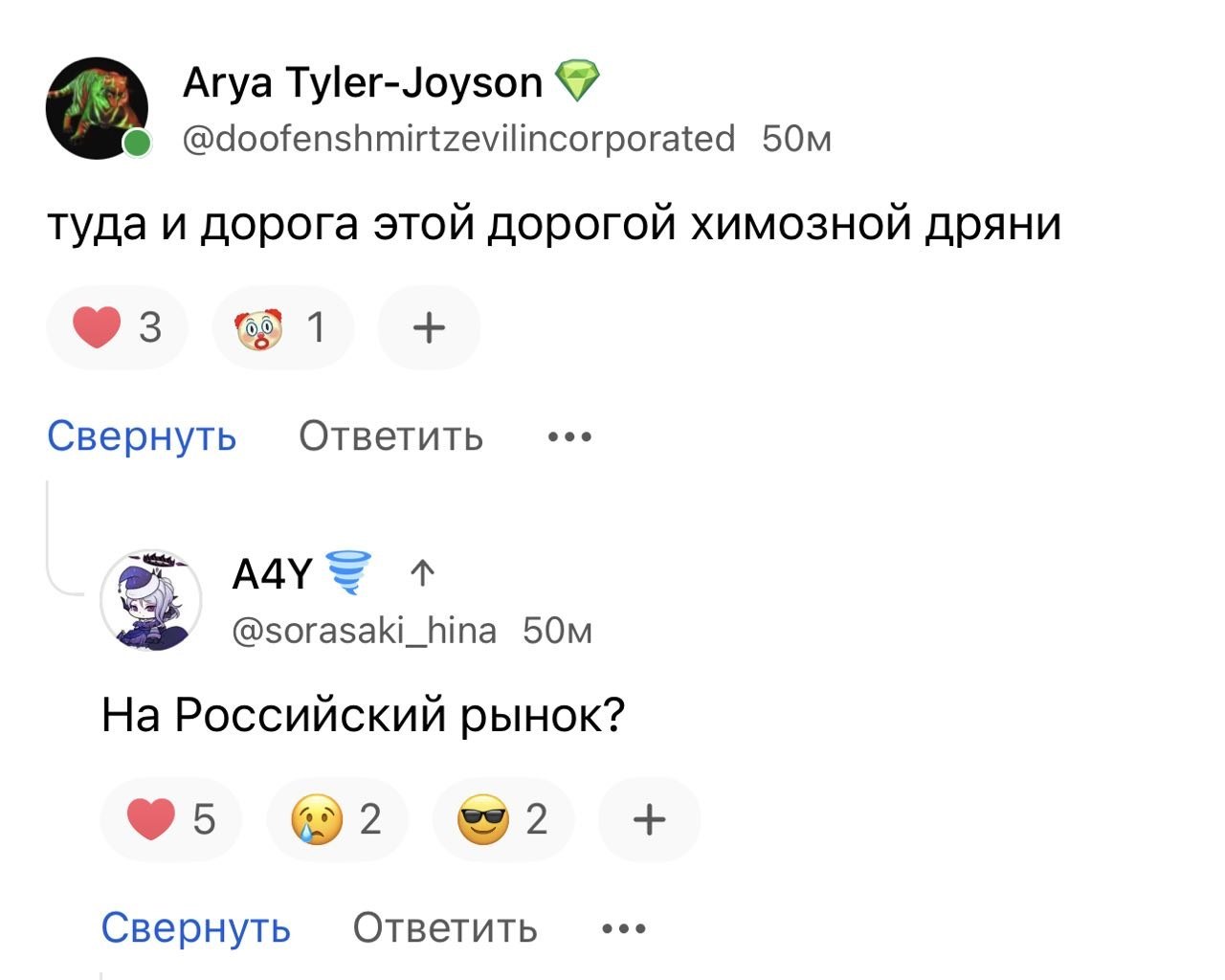Toggle heart reaction with 5 likes

171,820
